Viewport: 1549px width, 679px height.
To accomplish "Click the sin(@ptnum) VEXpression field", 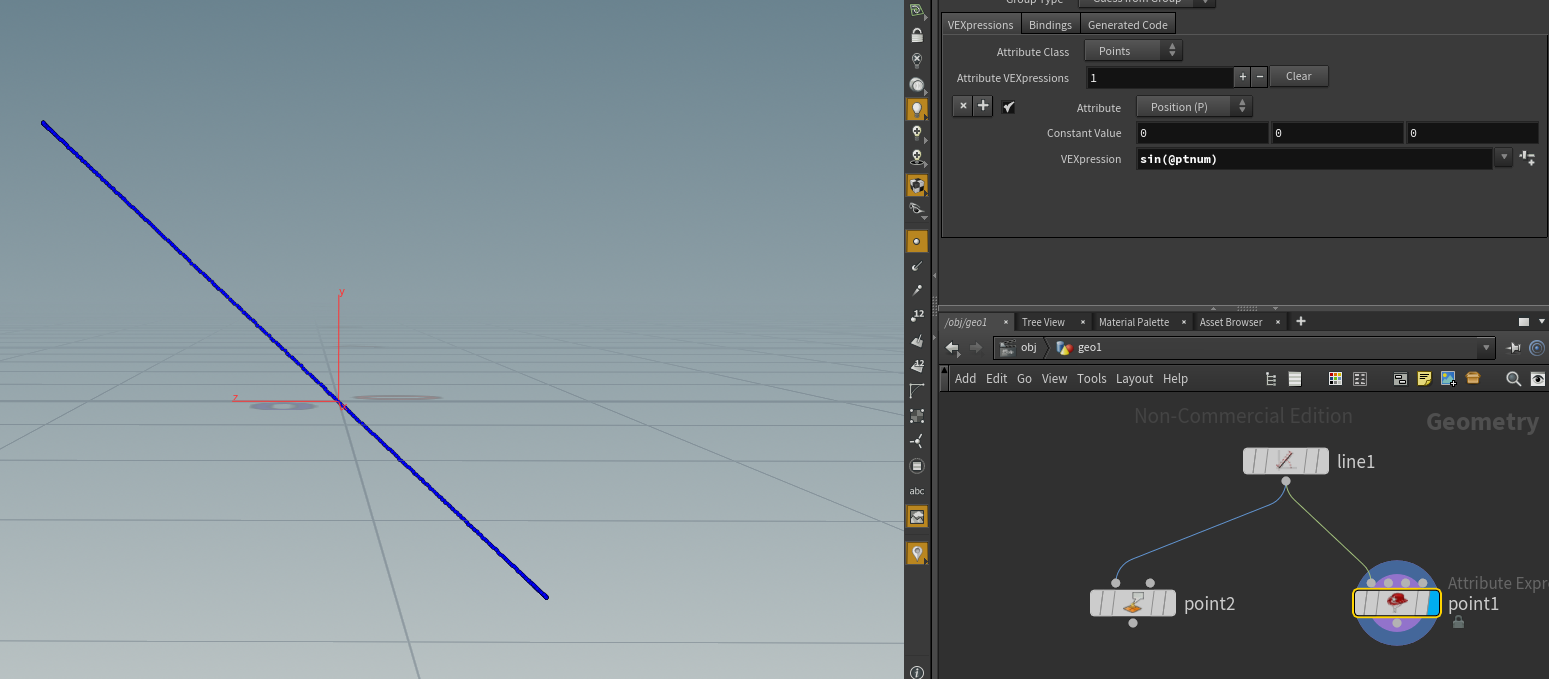I will (1314, 159).
